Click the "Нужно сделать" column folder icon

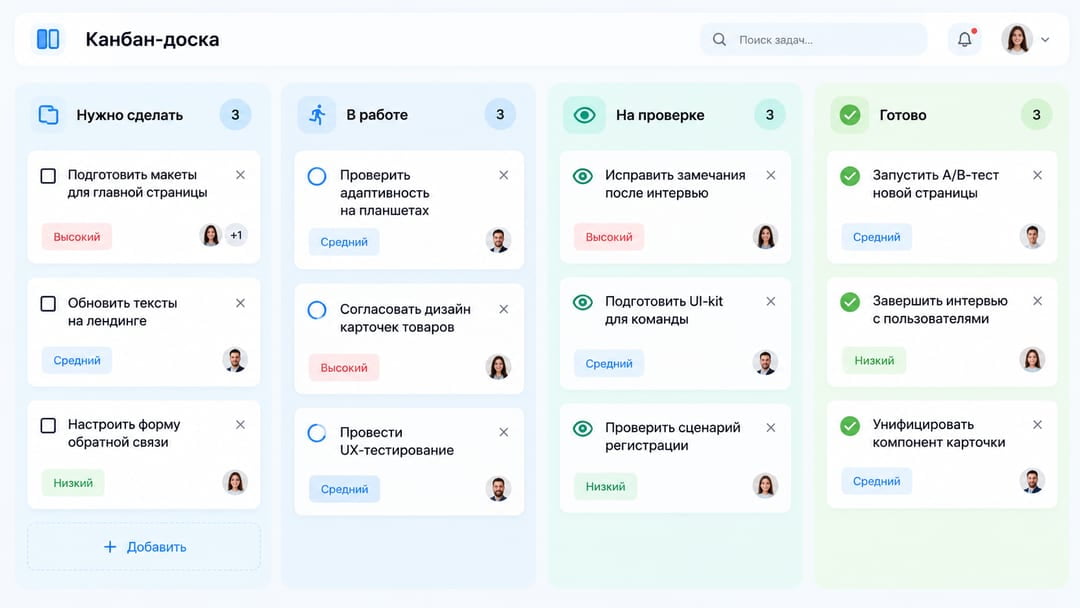pos(48,114)
